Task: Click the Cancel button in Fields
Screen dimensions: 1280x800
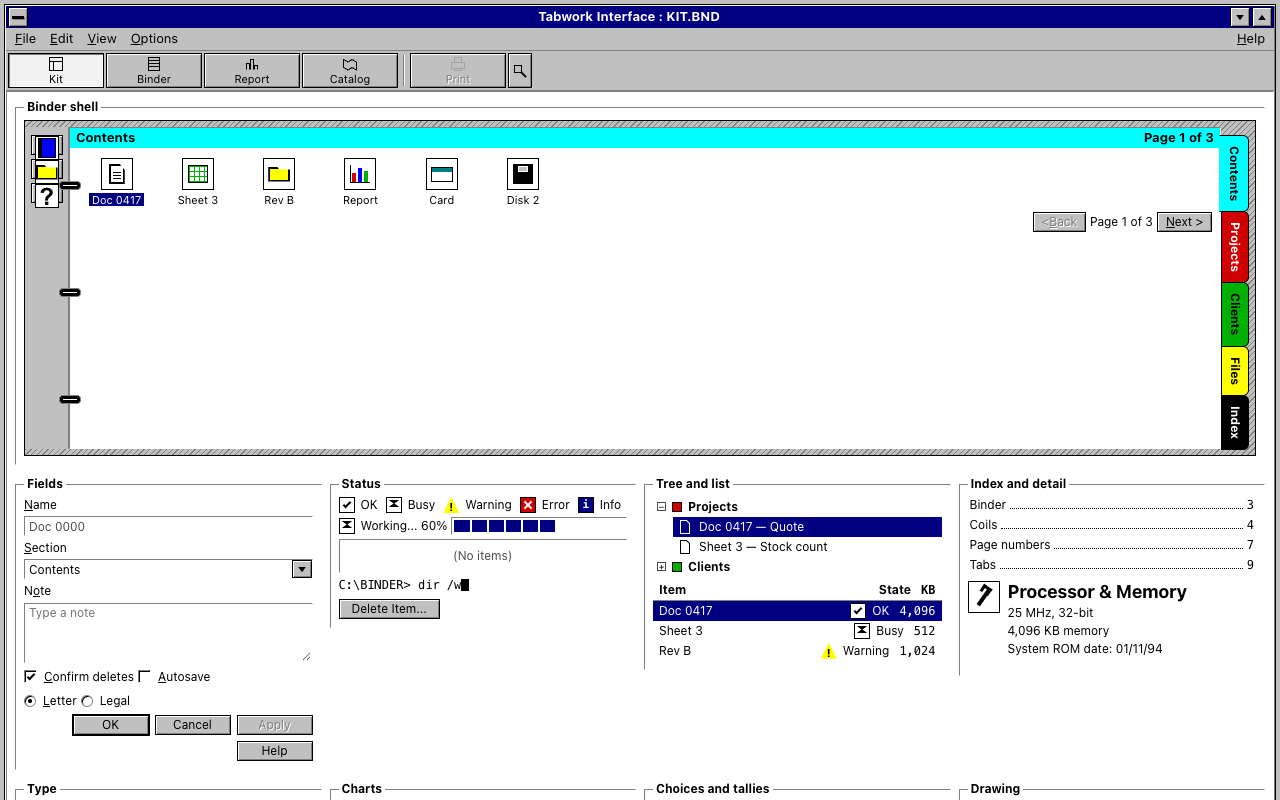Action: pos(192,725)
